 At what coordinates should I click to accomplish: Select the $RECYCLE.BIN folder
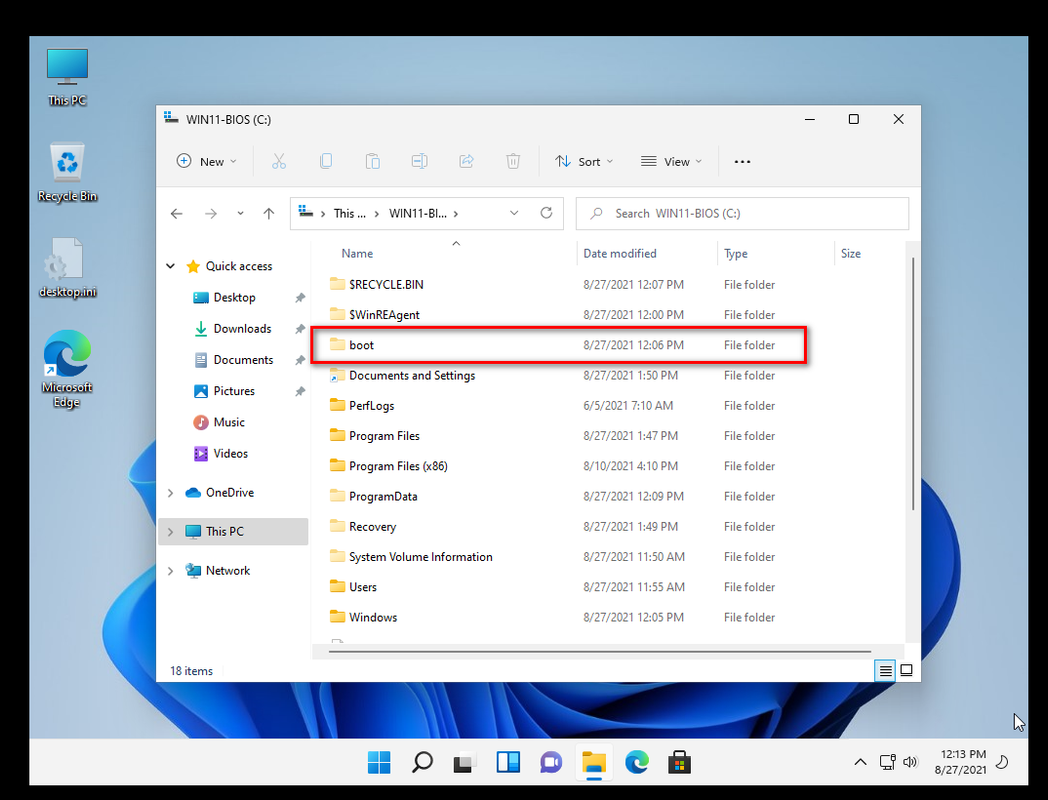coord(559,285)
